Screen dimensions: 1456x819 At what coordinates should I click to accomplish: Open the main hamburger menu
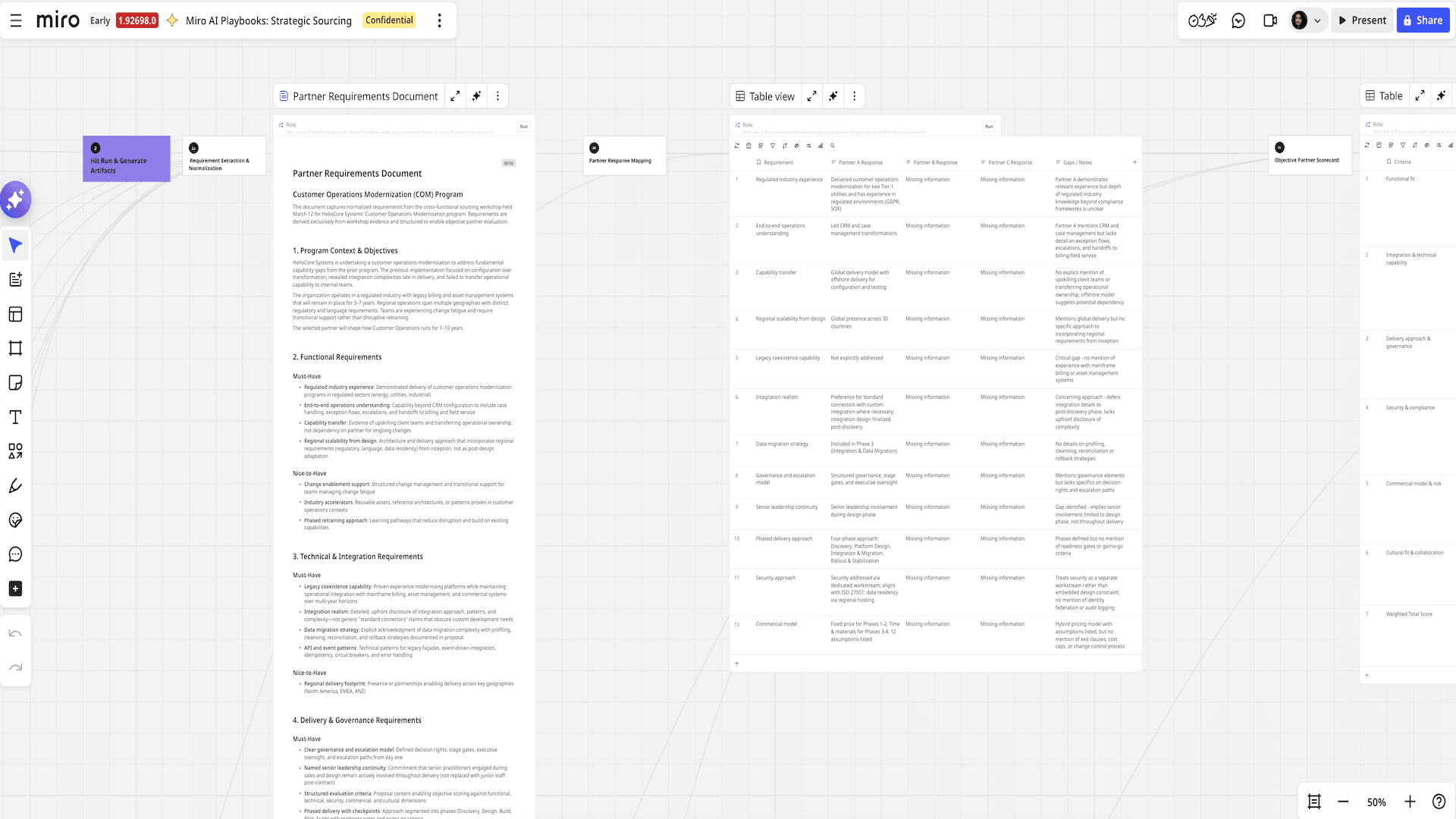click(16, 20)
